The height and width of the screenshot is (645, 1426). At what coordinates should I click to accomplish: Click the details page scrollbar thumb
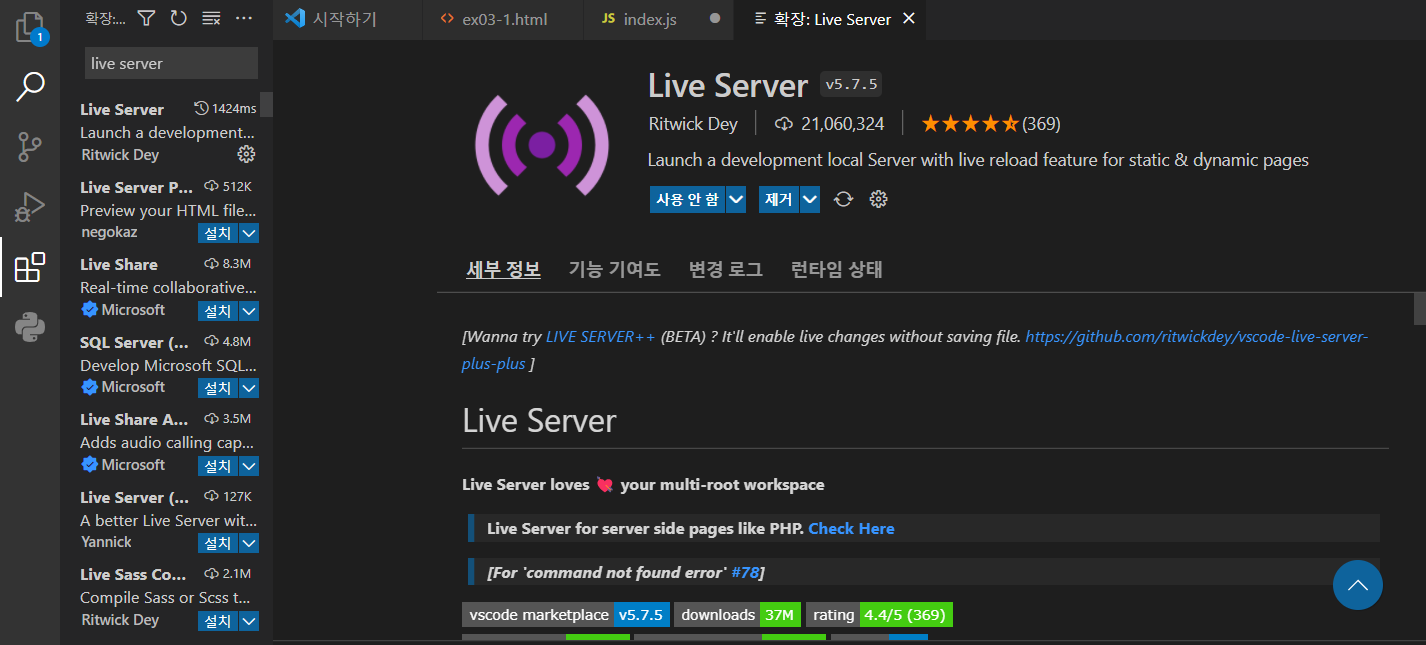(x=1420, y=309)
